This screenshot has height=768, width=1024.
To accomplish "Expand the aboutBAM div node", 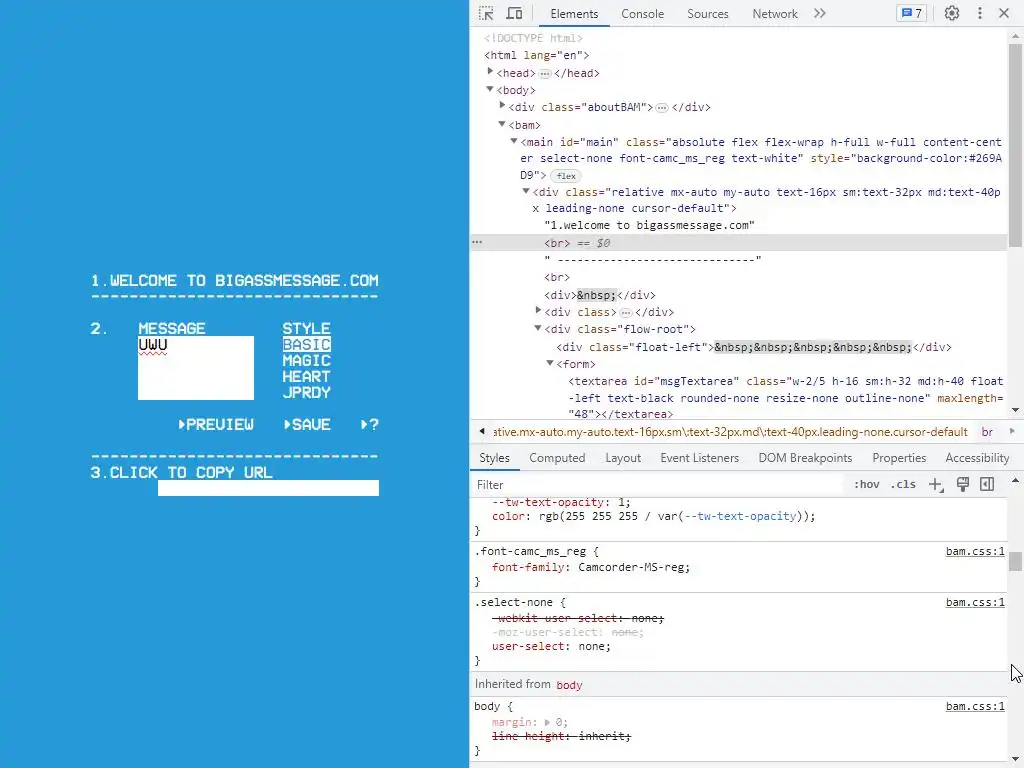I will click(502, 106).
